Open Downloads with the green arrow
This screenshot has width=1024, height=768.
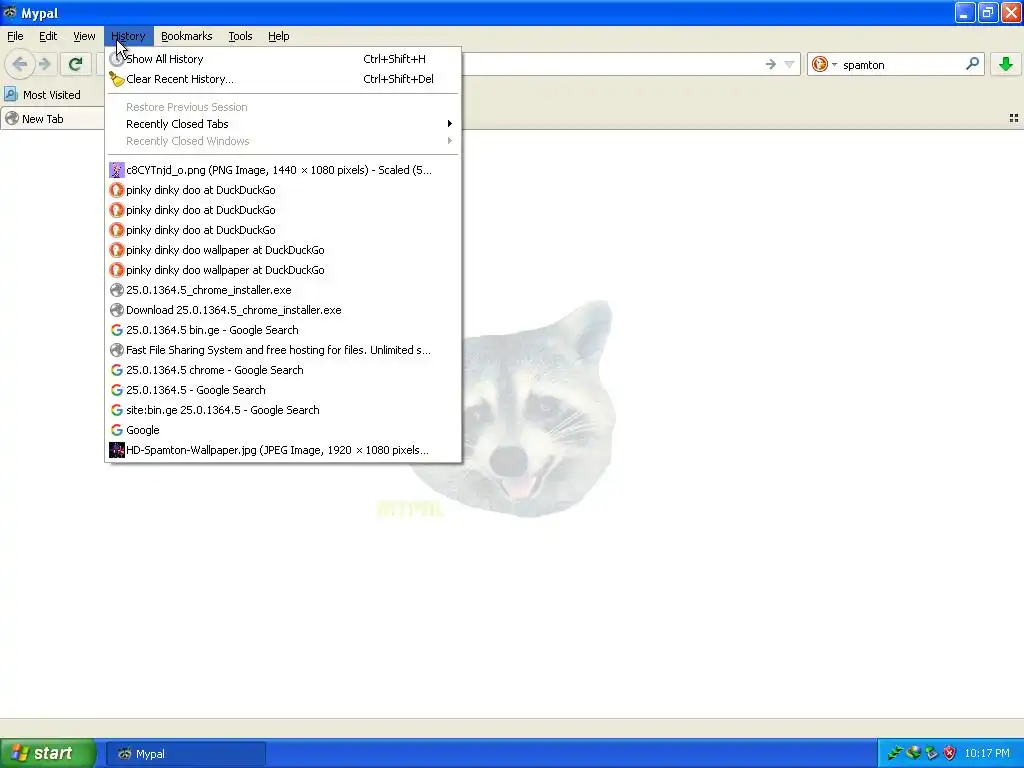(x=1006, y=64)
